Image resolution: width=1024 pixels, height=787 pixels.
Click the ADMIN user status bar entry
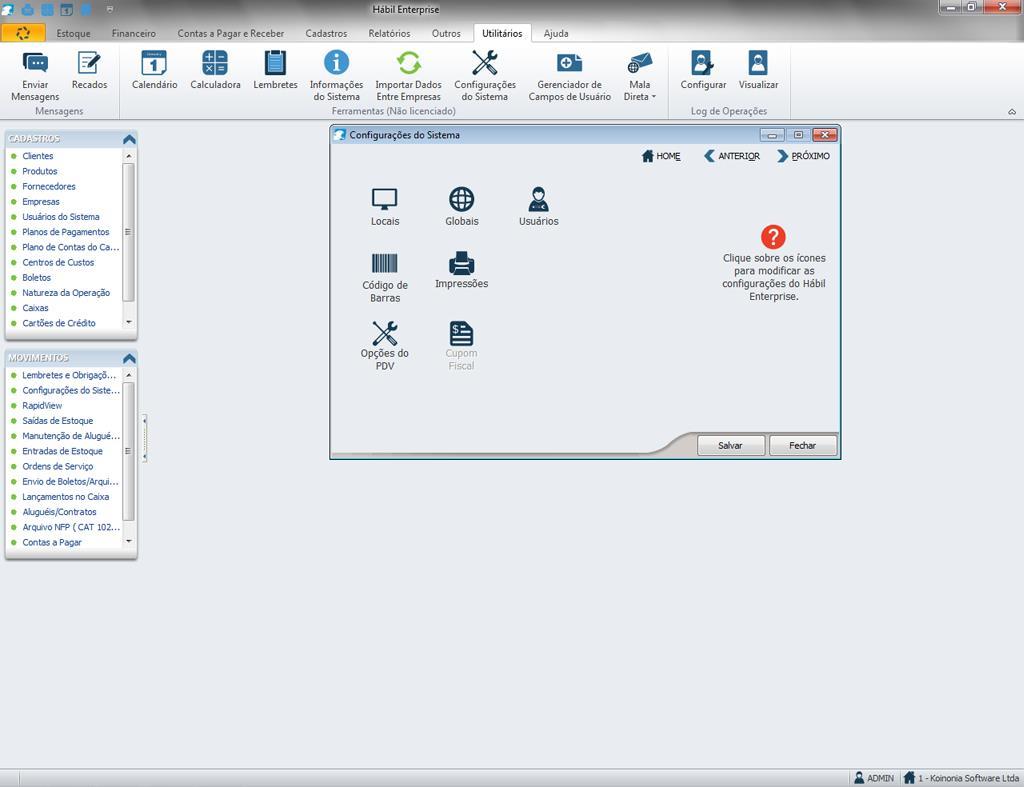(x=874, y=778)
